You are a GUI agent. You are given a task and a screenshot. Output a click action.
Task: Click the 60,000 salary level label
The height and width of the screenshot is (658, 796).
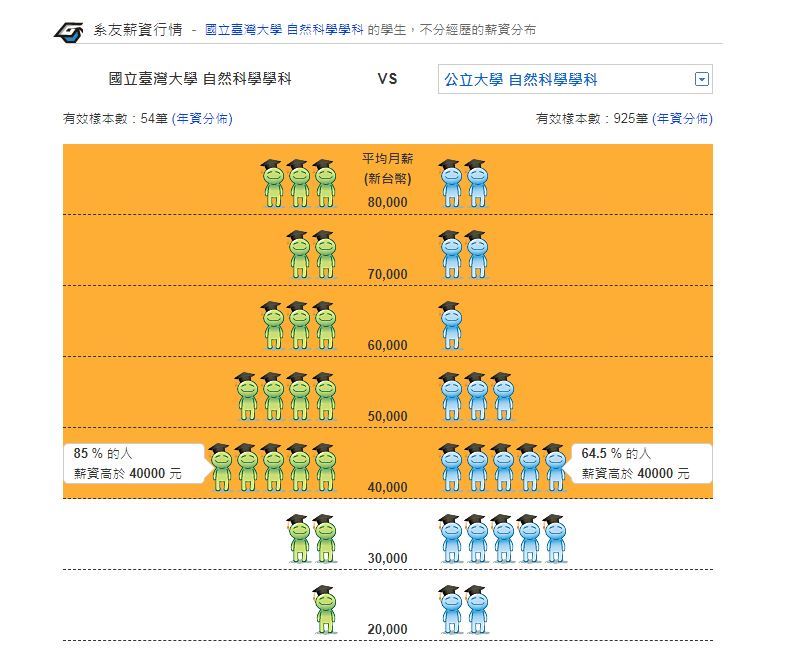point(387,345)
